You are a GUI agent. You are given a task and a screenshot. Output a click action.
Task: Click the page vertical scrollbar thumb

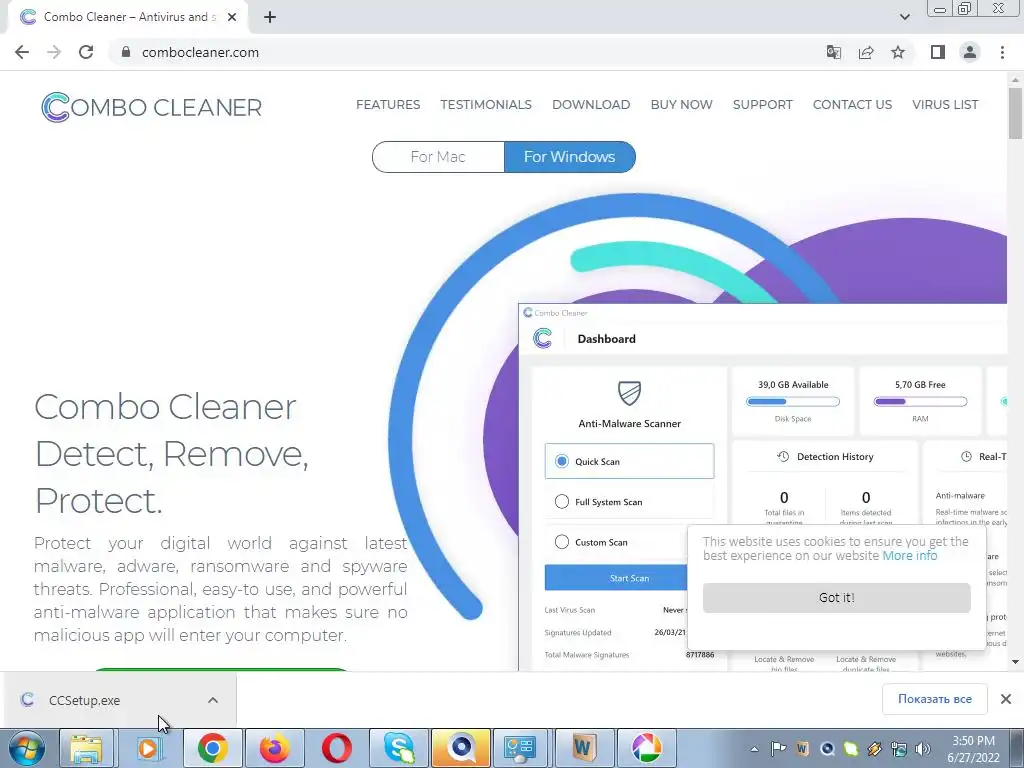click(1015, 112)
